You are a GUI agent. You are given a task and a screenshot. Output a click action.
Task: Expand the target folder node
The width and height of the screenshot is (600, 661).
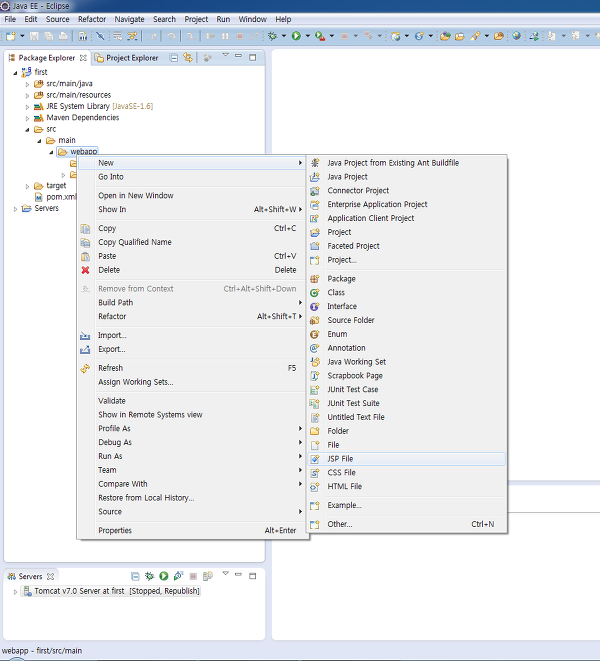[x=27, y=186]
